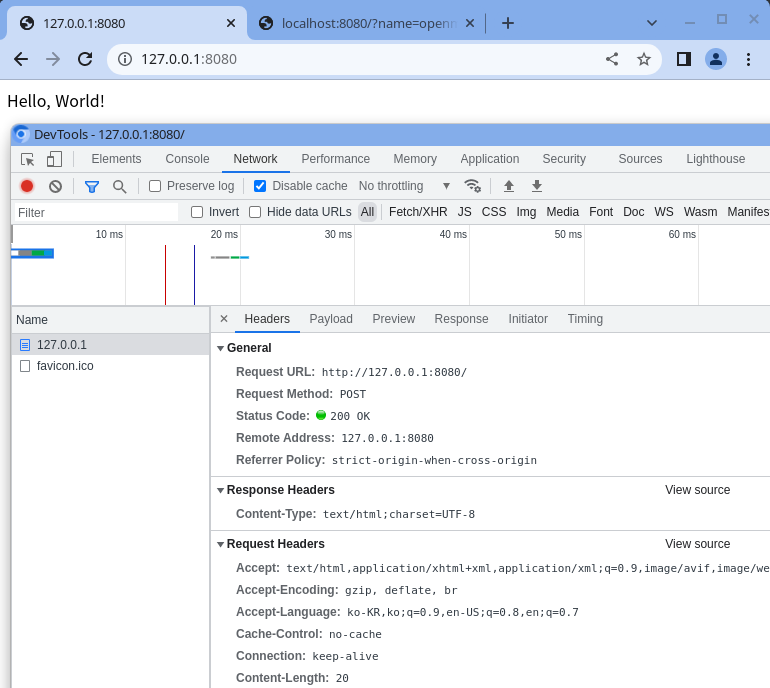Open the No throttling dropdown
Image resolution: width=770 pixels, height=688 pixels.
pos(404,186)
